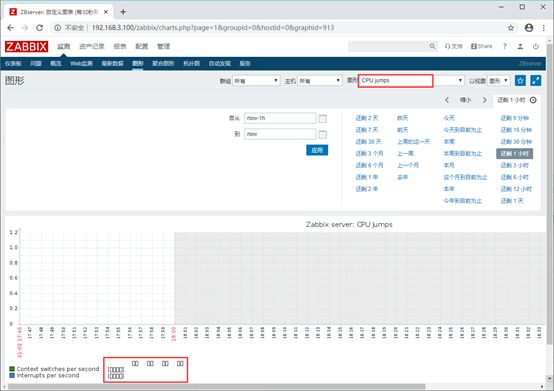Select the 最近 1 天 time range
This screenshot has width=554, height=391.
click(x=512, y=201)
